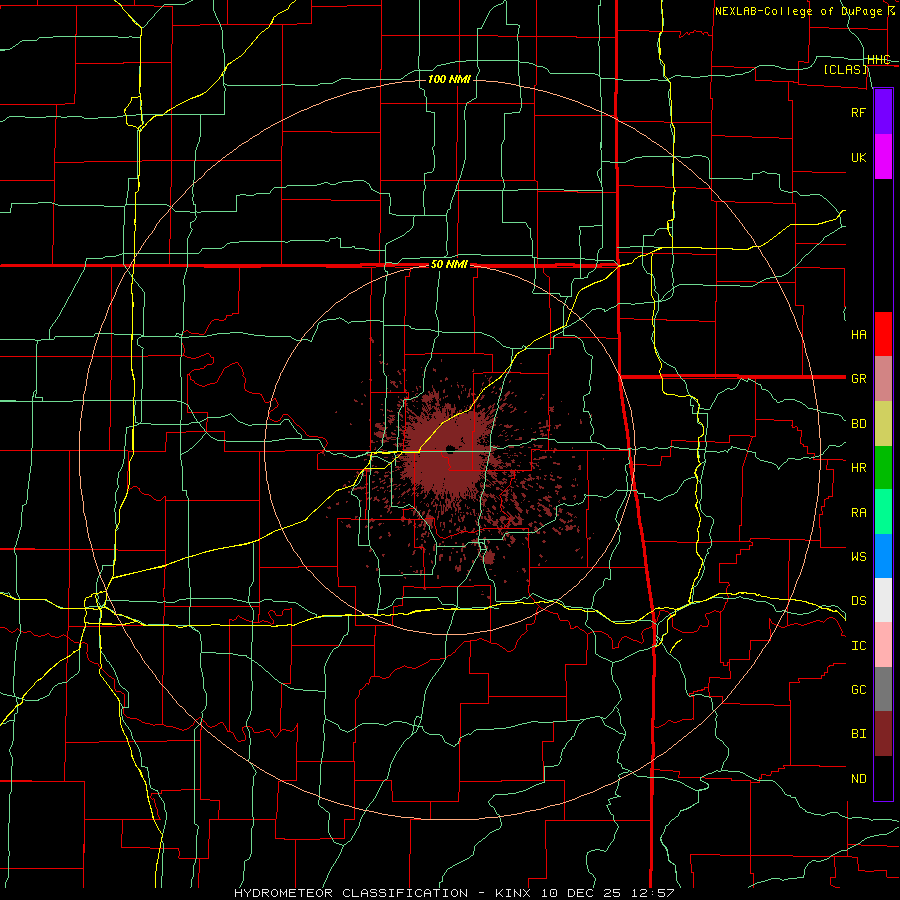The width and height of the screenshot is (900, 900).
Task: Click the WS legend label
Action: 859,557
